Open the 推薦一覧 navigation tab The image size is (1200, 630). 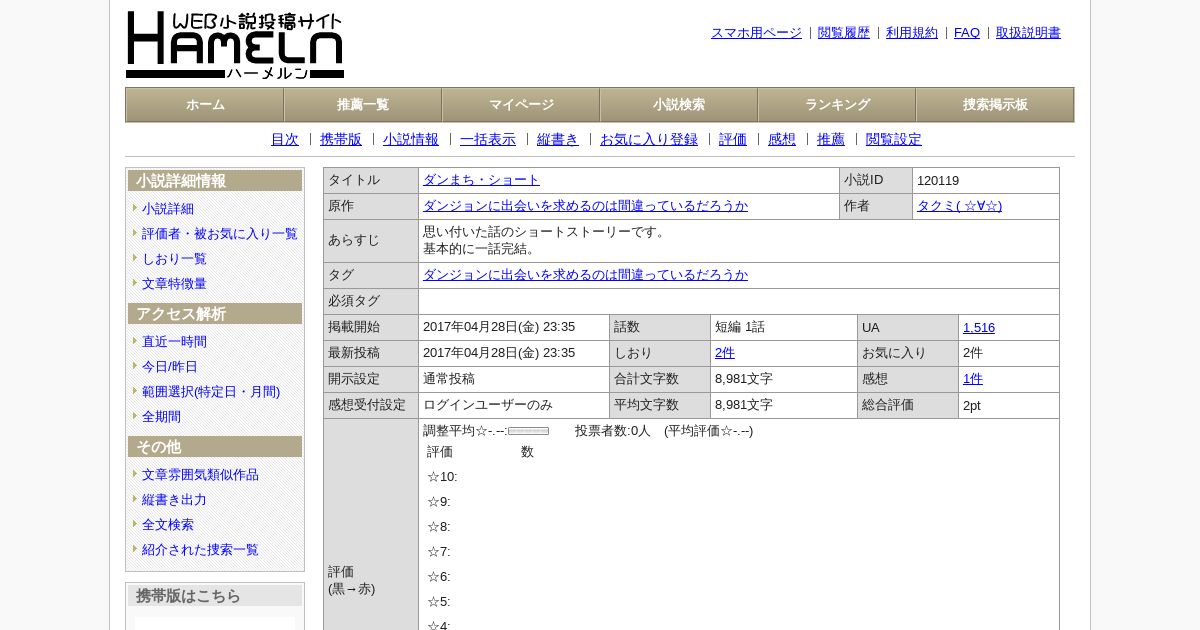(x=363, y=105)
